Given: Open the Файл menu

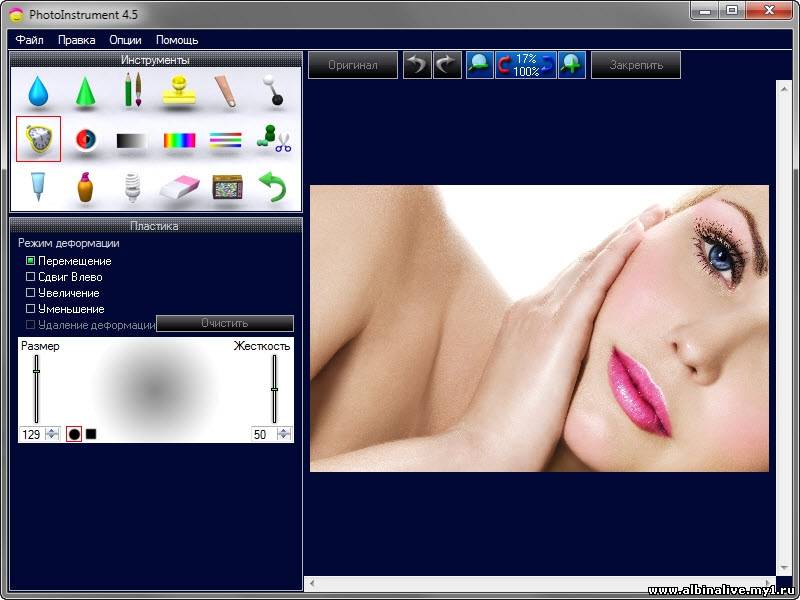Looking at the screenshot, I should 30,40.
